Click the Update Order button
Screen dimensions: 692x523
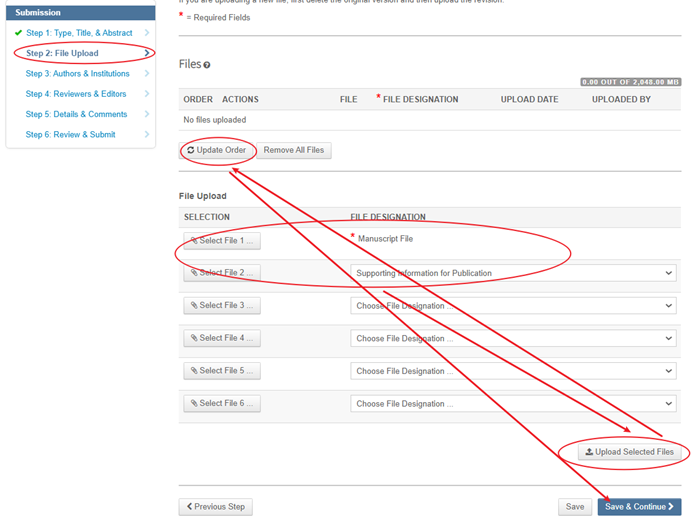coord(217,150)
